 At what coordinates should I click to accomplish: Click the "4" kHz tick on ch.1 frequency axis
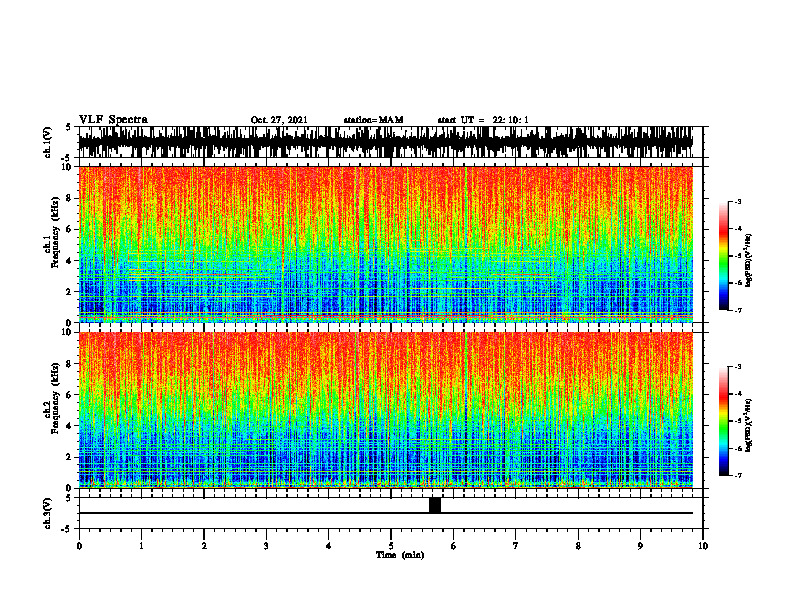(69, 261)
